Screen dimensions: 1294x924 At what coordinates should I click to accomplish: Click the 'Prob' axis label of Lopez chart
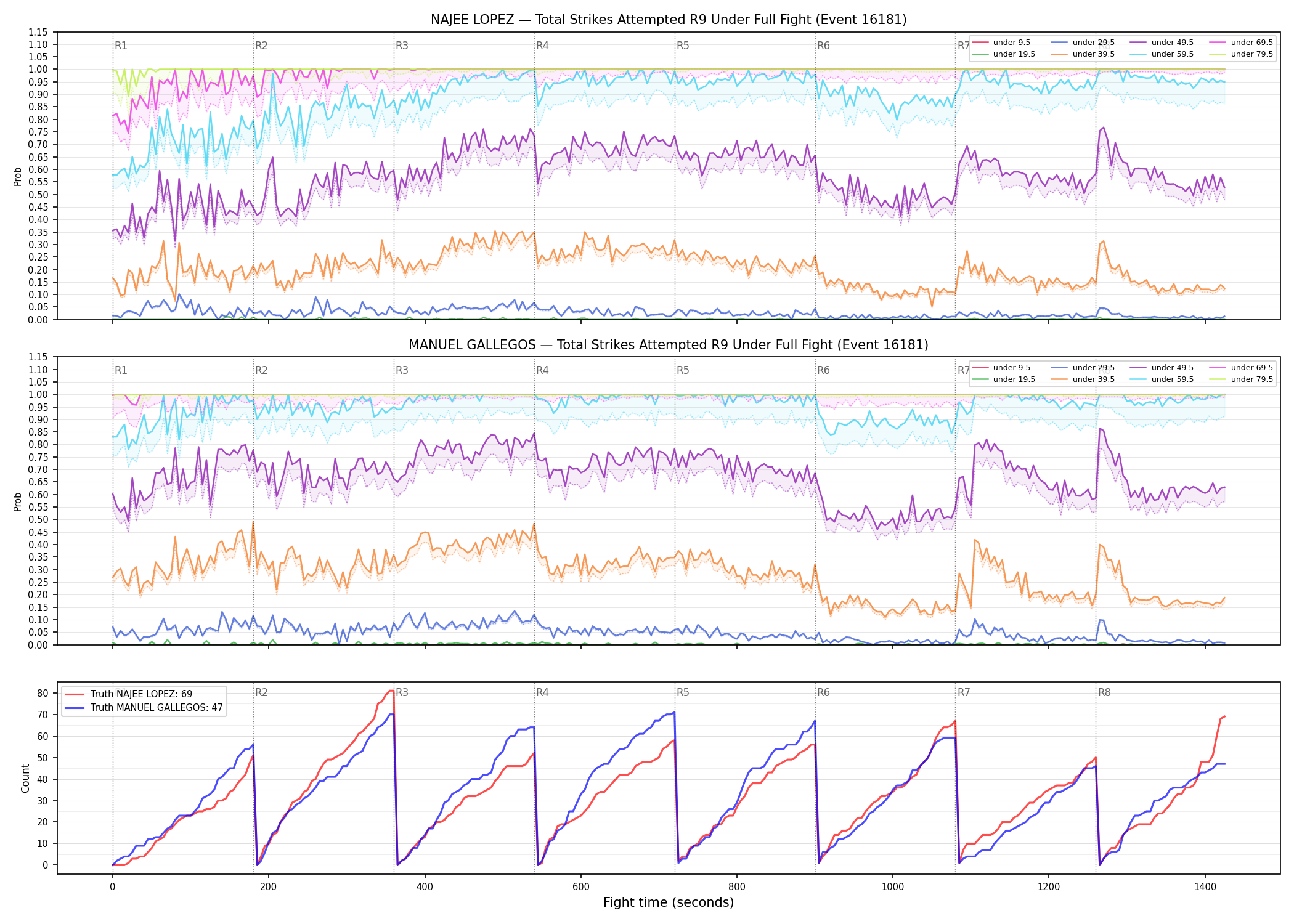pyautogui.click(x=18, y=177)
